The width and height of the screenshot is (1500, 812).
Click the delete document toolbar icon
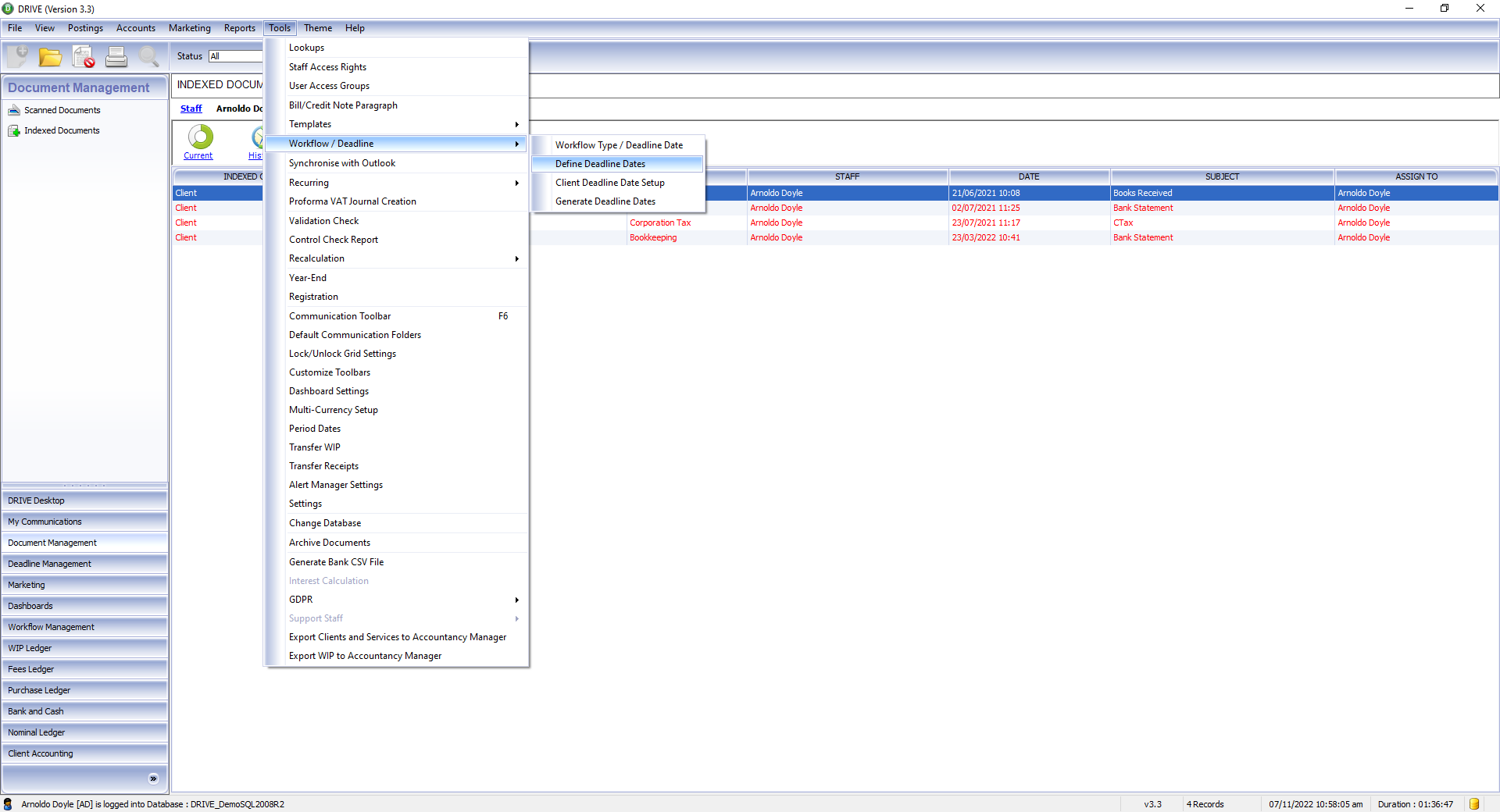[x=84, y=56]
